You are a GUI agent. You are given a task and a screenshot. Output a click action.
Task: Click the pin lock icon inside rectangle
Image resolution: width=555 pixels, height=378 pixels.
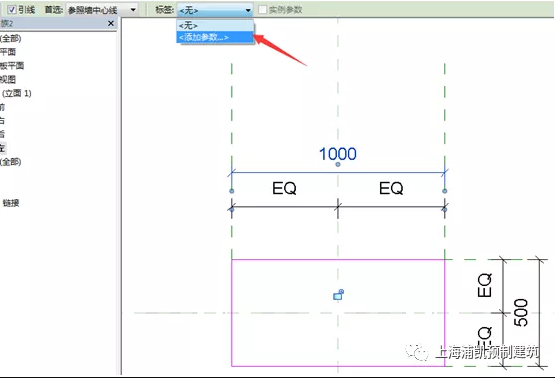338,294
